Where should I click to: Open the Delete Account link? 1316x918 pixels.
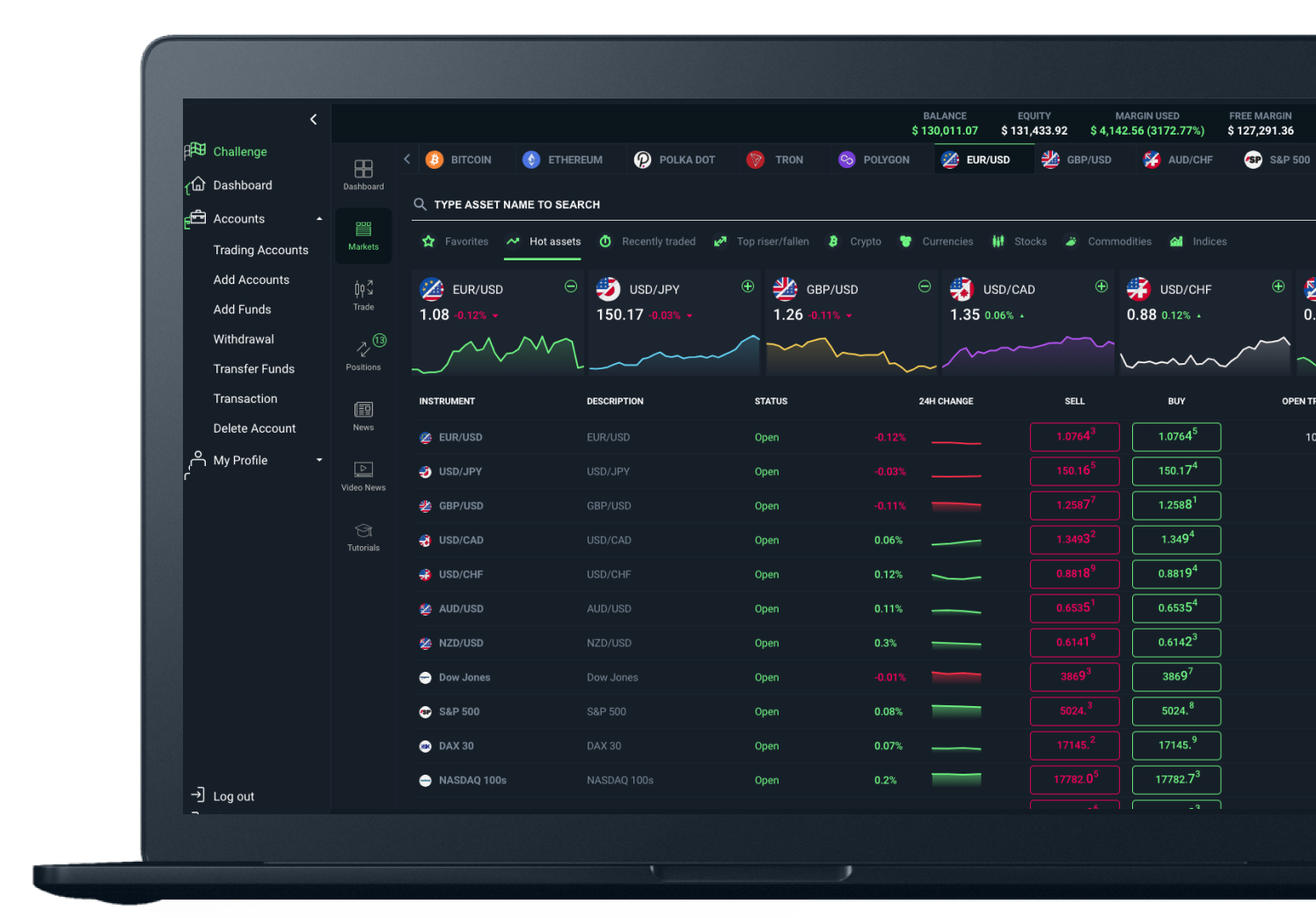(x=254, y=428)
